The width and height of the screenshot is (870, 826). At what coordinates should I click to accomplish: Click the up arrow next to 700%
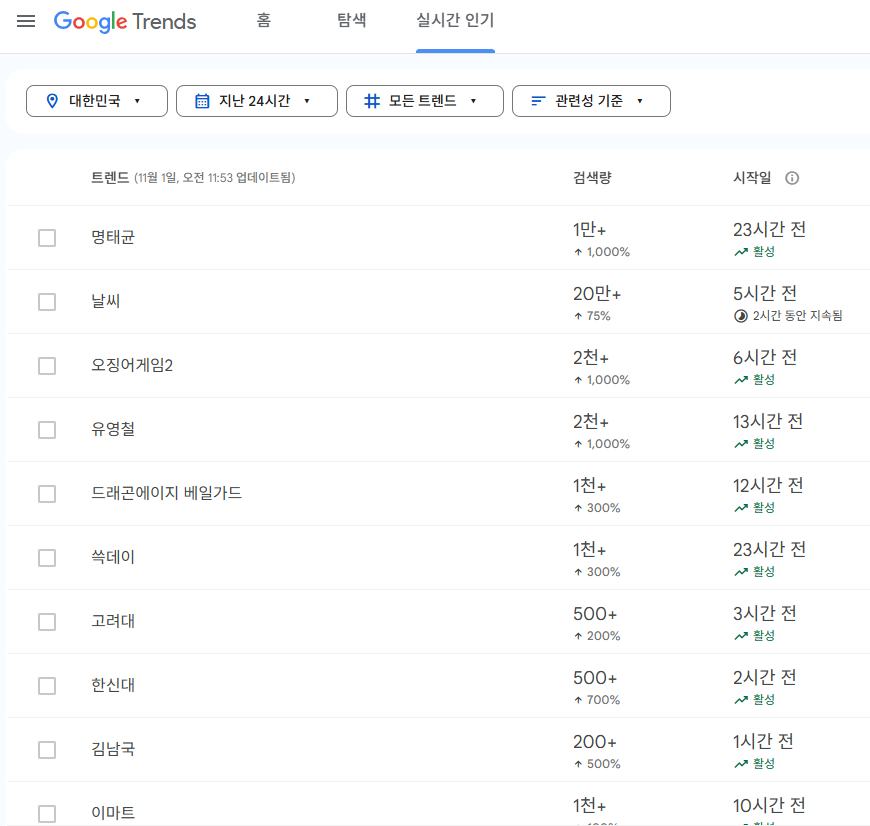[x=578, y=700]
